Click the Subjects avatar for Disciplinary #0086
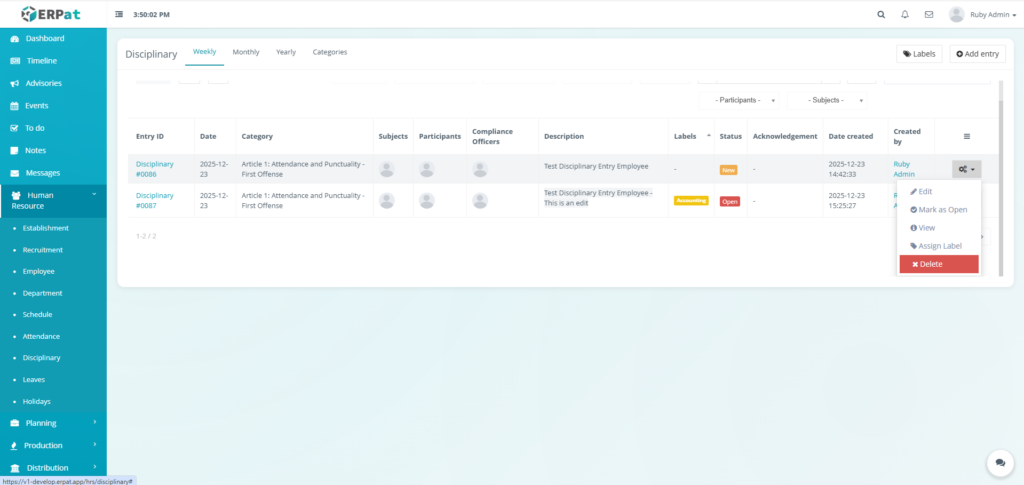The width and height of the screenshot is (1024, 485). (386, 169)
